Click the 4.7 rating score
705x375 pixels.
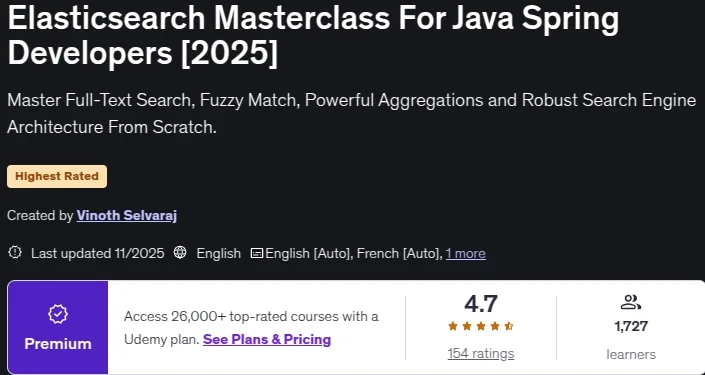[481, 304]
